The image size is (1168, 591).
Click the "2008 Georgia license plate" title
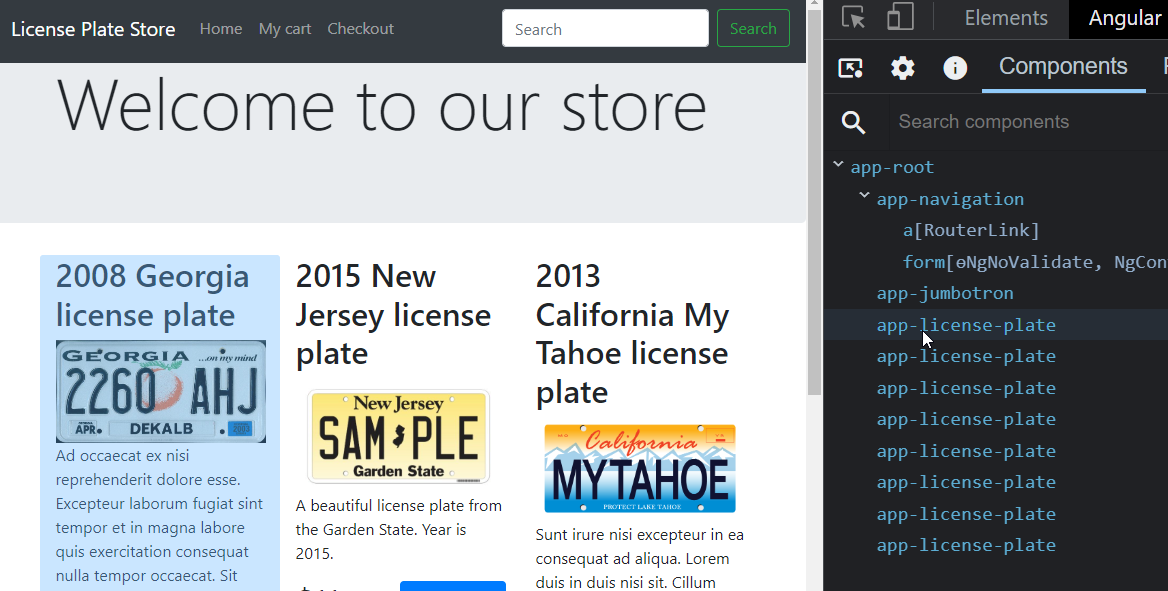click(x=153, y=296)
